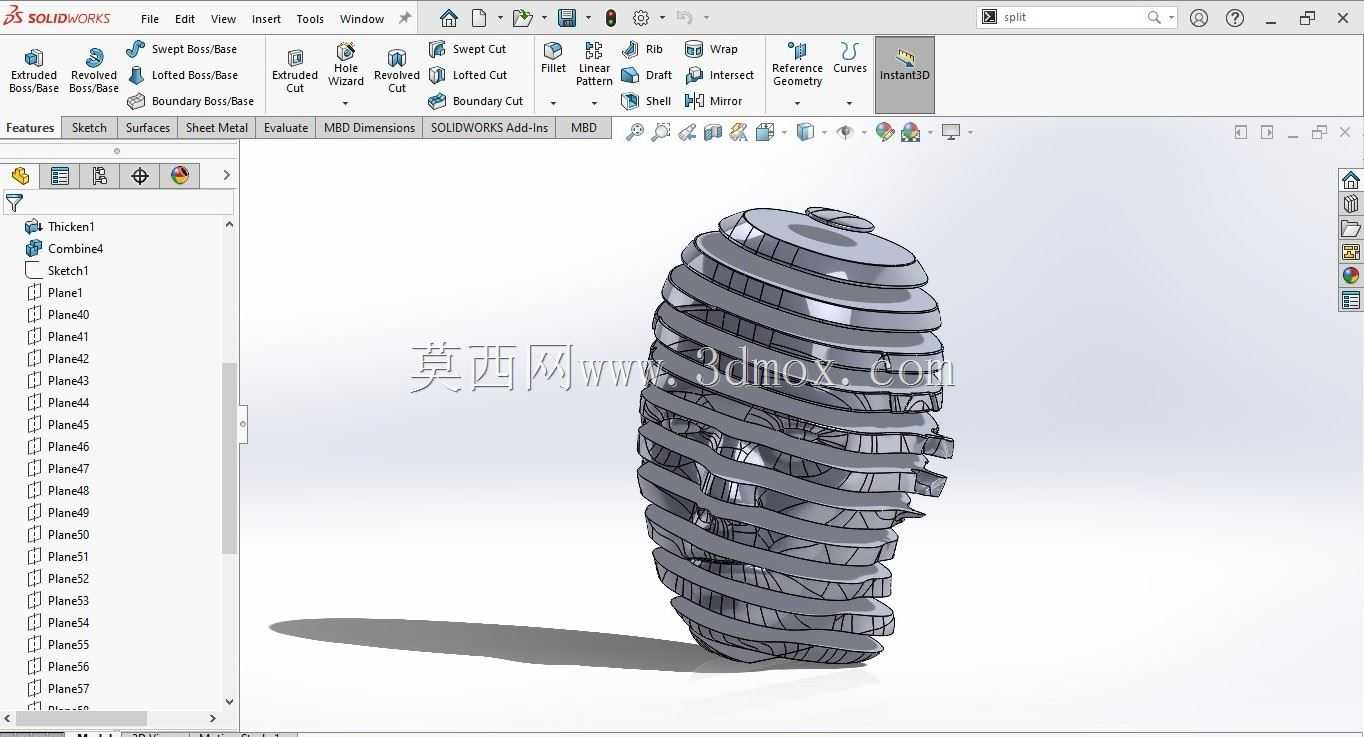Activate the Swept Cut feature

468,49
